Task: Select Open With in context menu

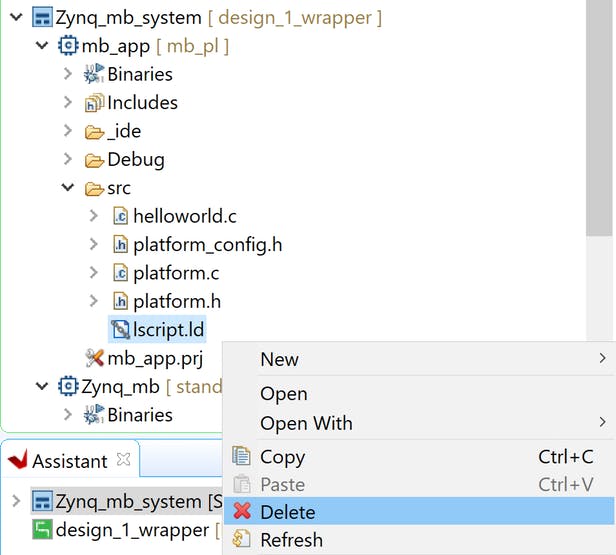Action: pyautogui.click(x=306, y=423)
